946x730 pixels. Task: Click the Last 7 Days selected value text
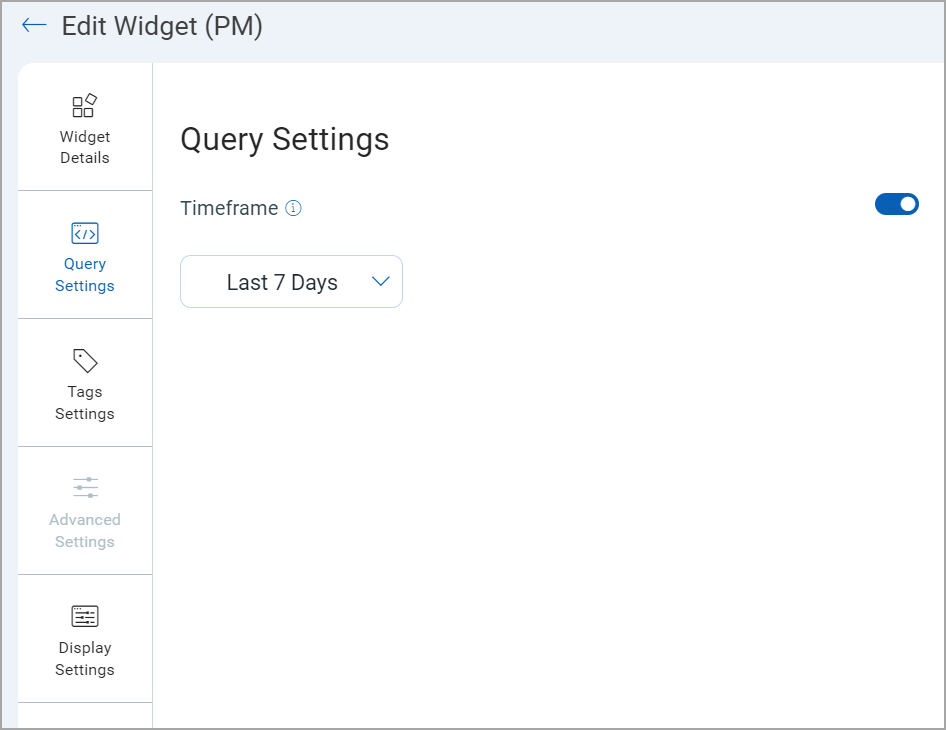(282, 283)
